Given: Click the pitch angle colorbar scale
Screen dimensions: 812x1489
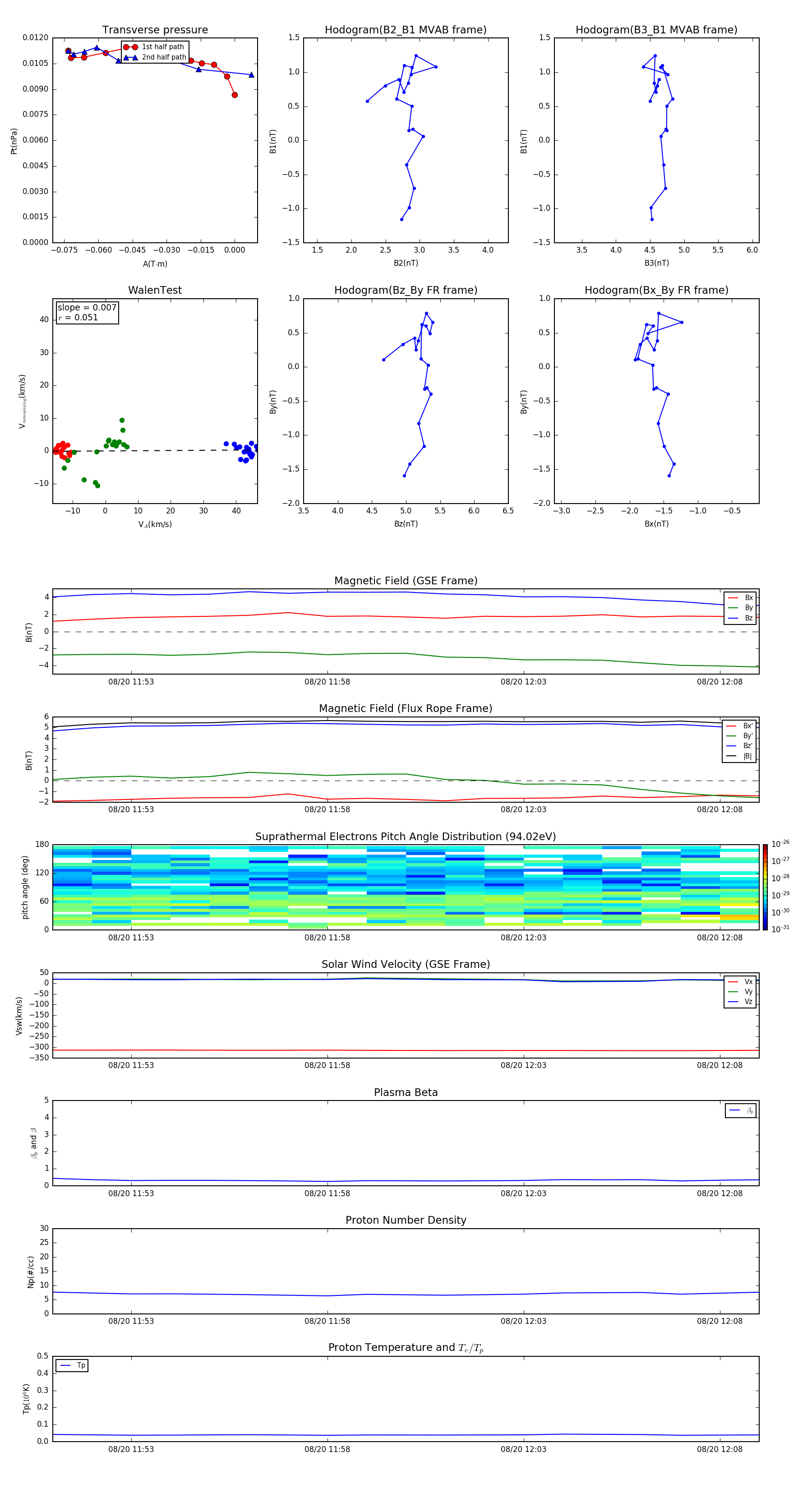Looking at the screenshot, I should click(765, 886).
